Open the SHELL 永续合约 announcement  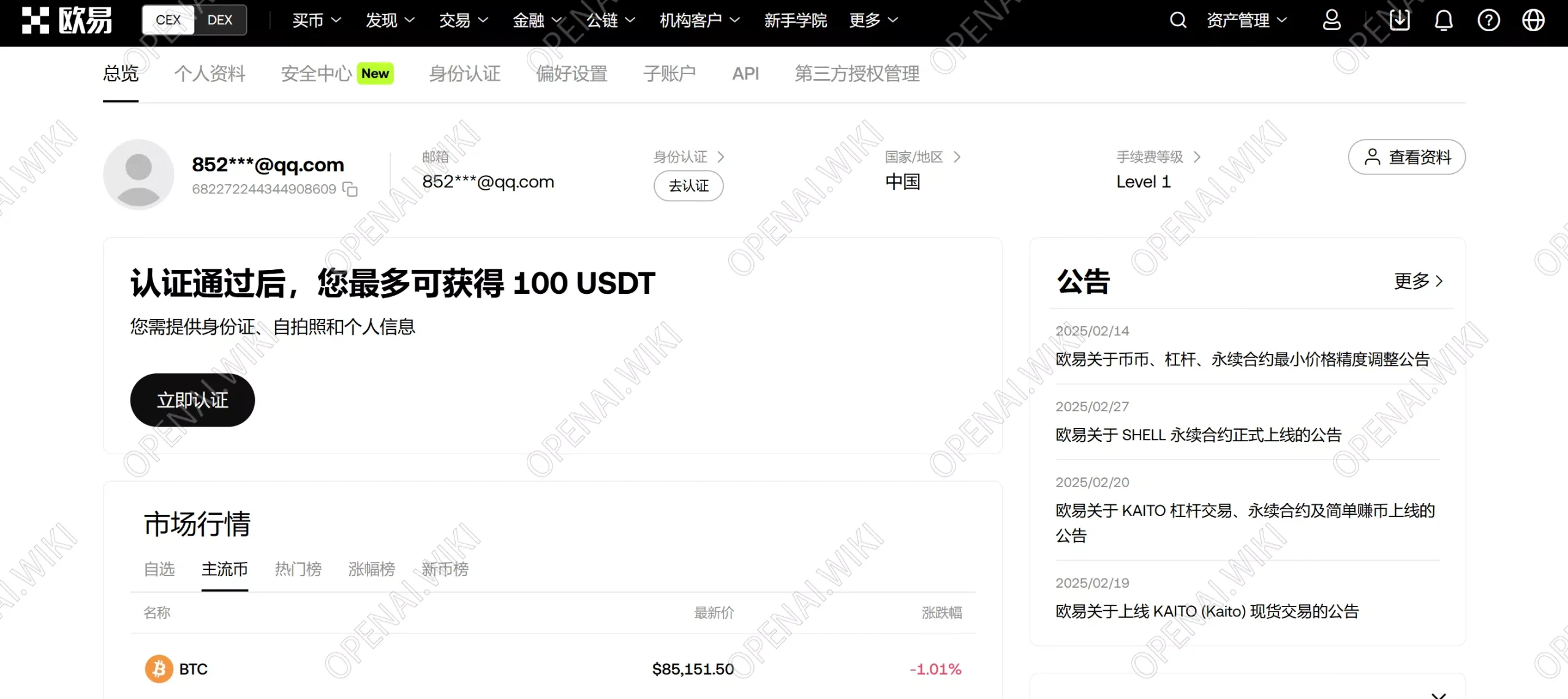[1199, 435]
